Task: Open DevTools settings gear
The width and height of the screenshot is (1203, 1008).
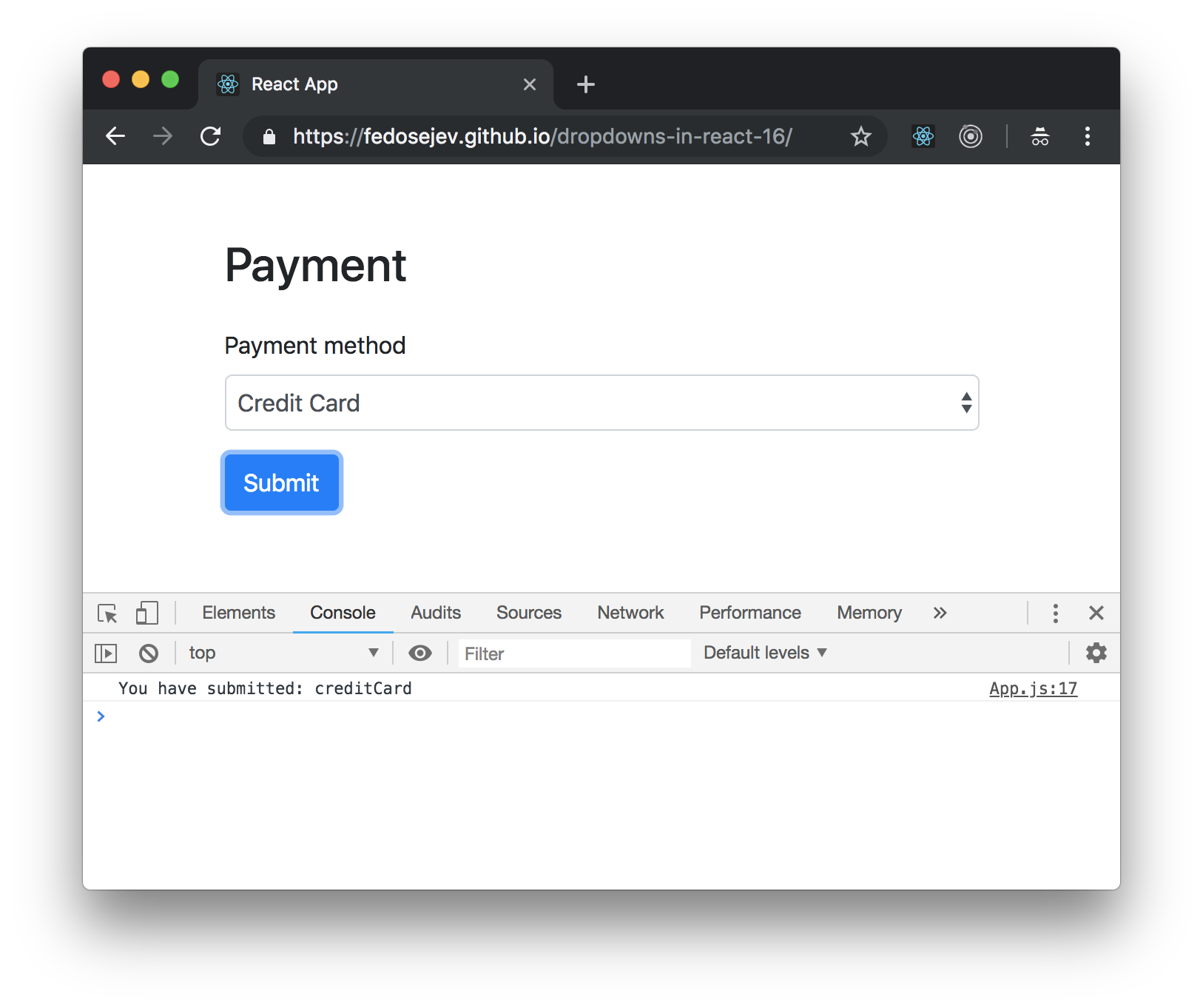Action: coord(1096,653)
